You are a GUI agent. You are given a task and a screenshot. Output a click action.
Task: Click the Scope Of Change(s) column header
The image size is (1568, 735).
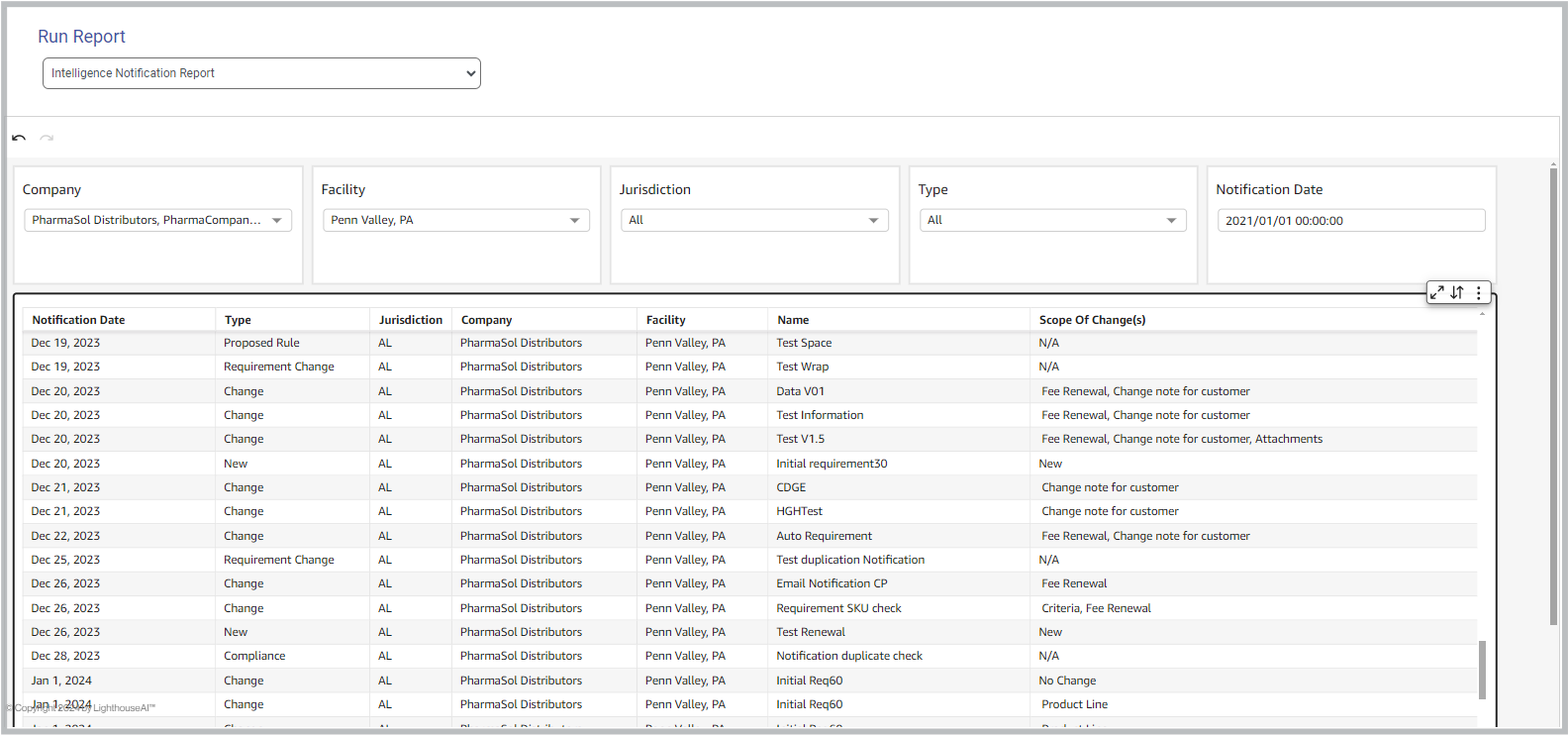point(1093,320)
